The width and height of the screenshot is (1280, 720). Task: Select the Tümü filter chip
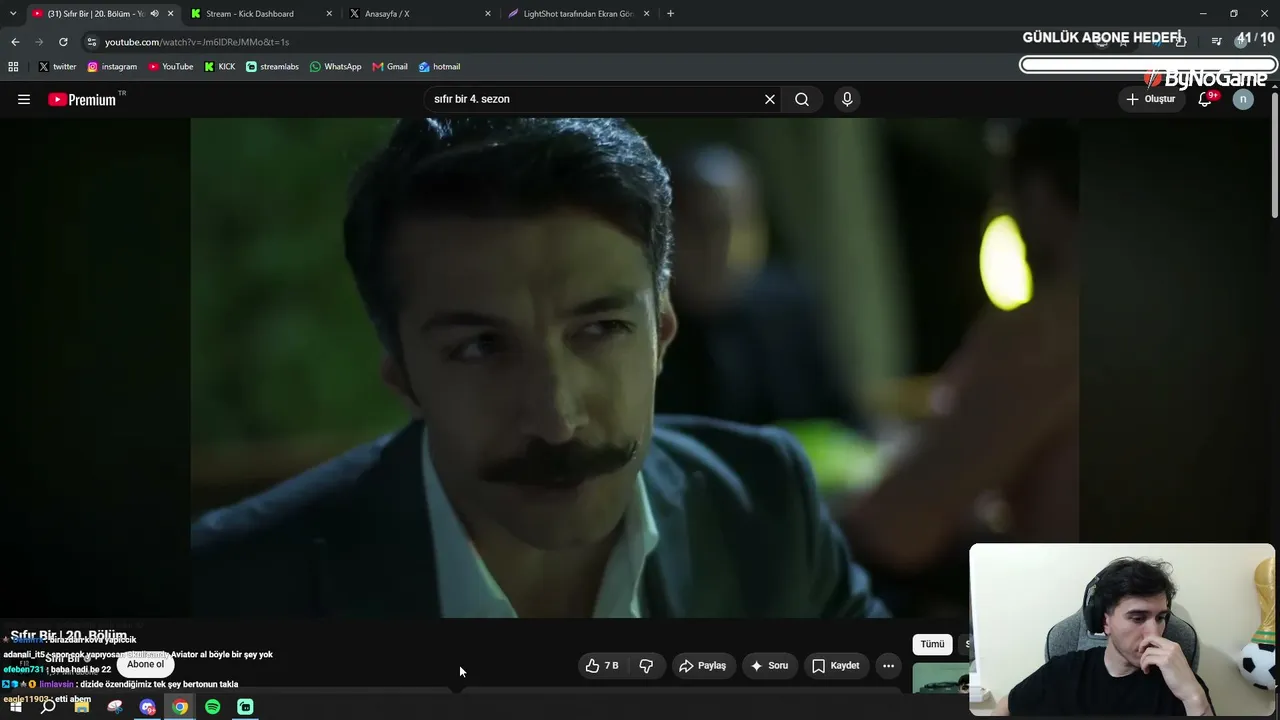(932, 644)
